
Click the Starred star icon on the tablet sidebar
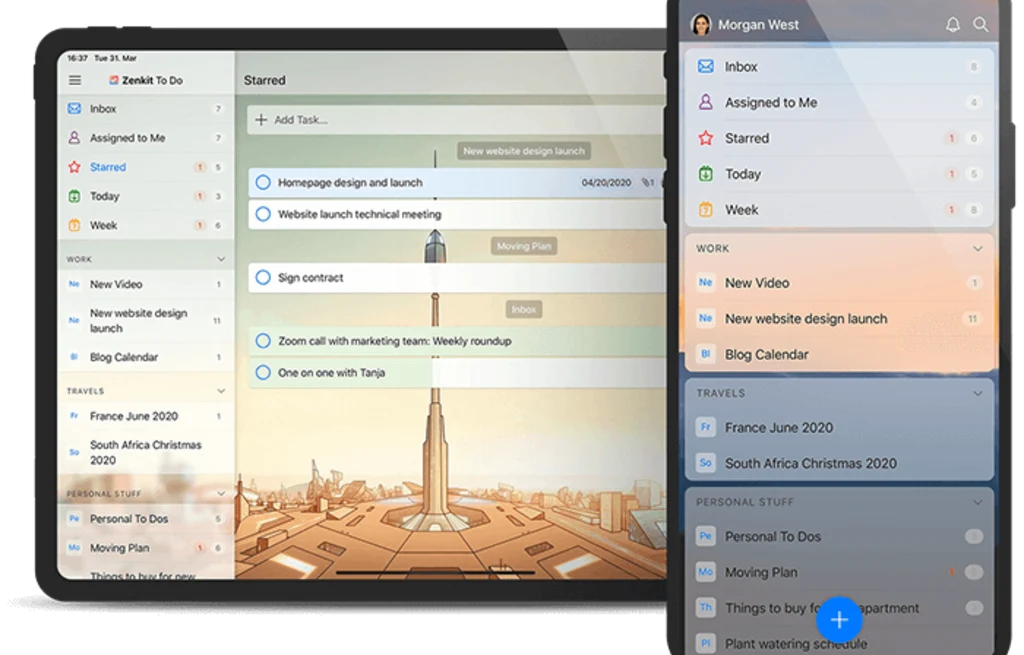(x=74, y=167)
